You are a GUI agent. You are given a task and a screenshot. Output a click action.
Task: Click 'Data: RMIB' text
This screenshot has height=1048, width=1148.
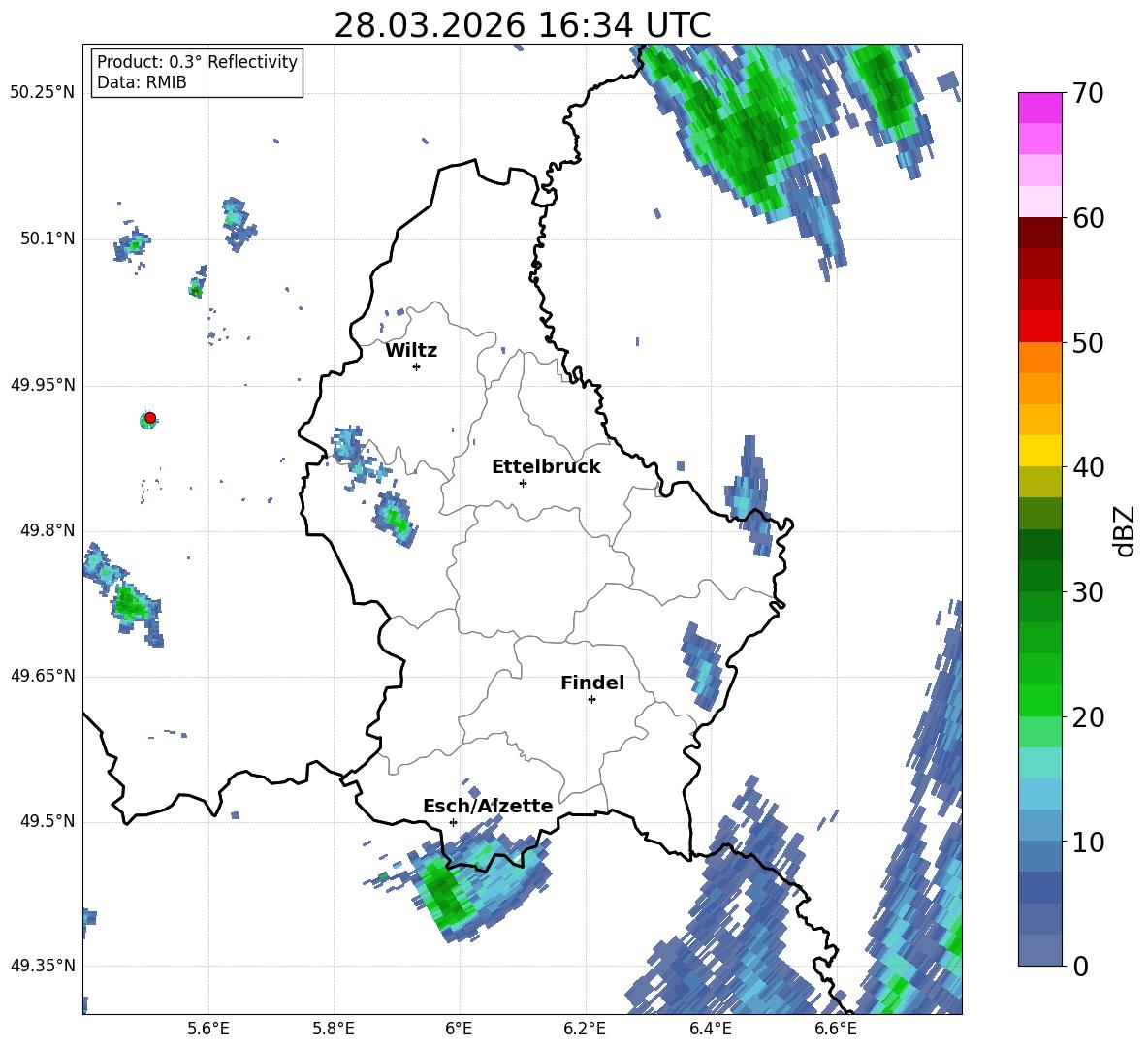tap(142, 82)
